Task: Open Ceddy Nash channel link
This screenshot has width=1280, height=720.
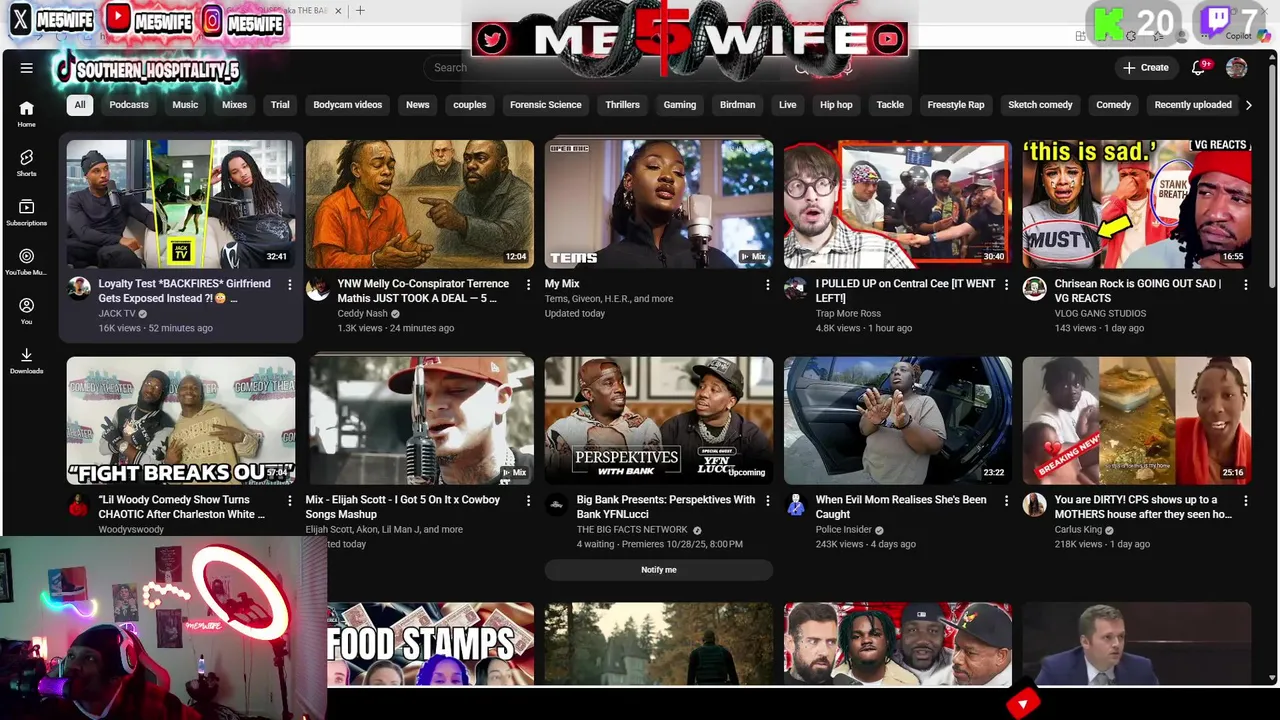Action: coord(363,314)
